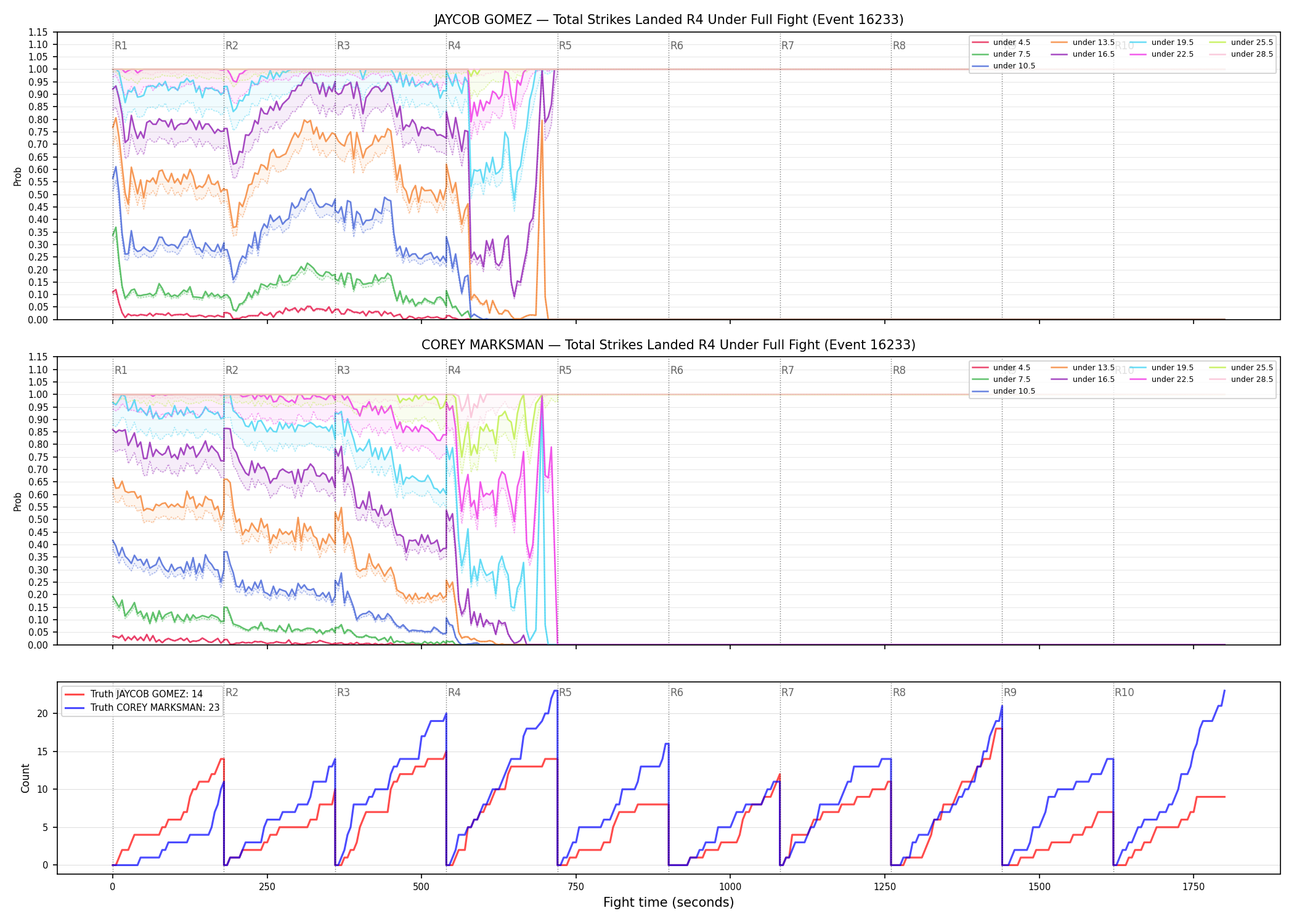Click the 'Fight time (seconds)' axis label

click(669, 902)
